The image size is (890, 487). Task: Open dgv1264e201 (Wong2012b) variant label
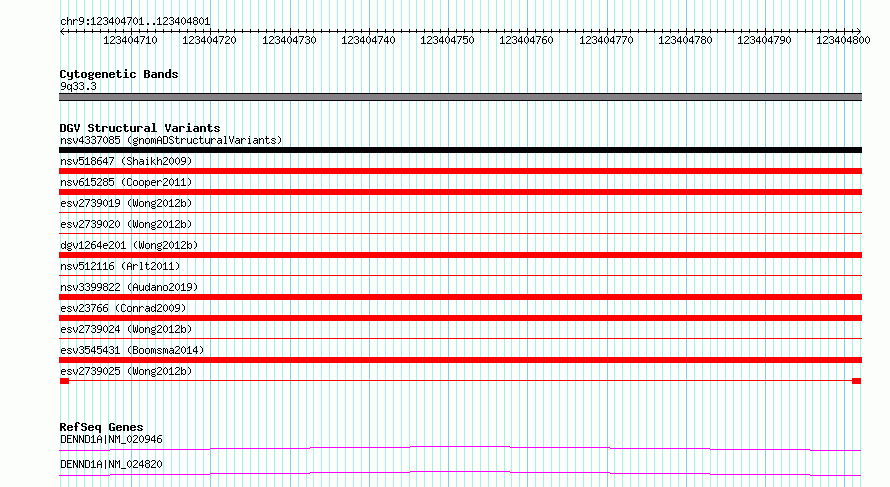click(129, 245)
